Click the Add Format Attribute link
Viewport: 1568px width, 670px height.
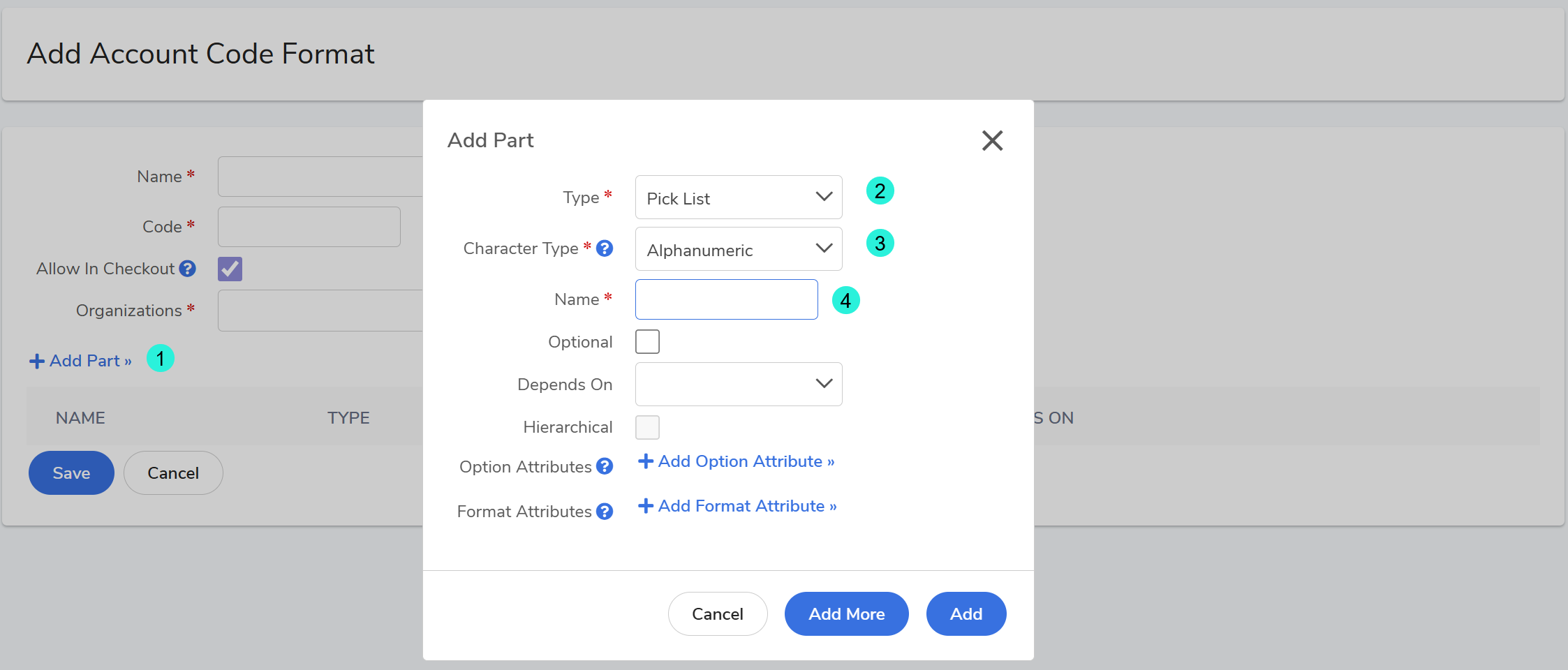click(738, 506)
